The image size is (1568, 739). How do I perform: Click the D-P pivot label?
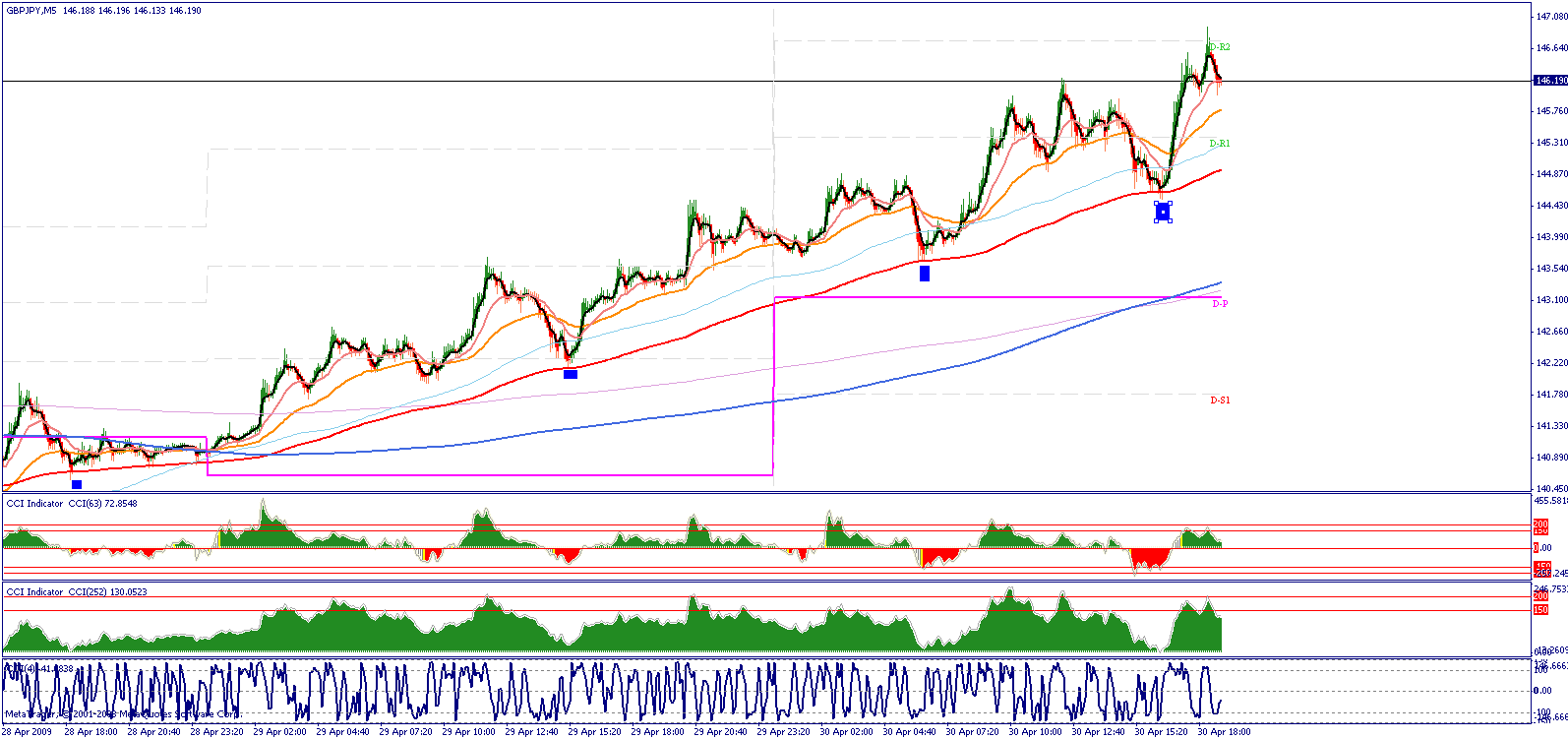[1220, 304]
